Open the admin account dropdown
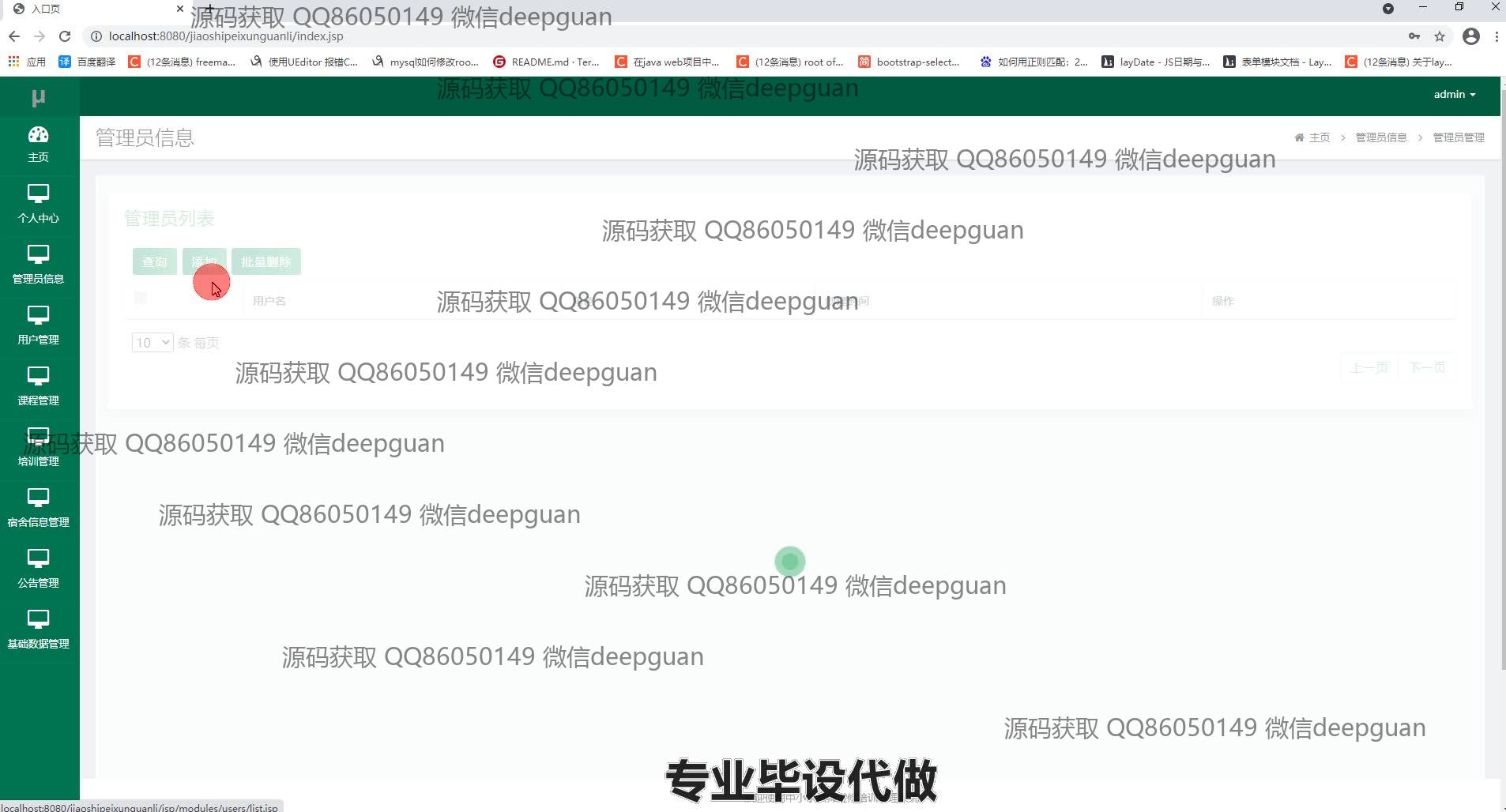 click(1455, 94)
